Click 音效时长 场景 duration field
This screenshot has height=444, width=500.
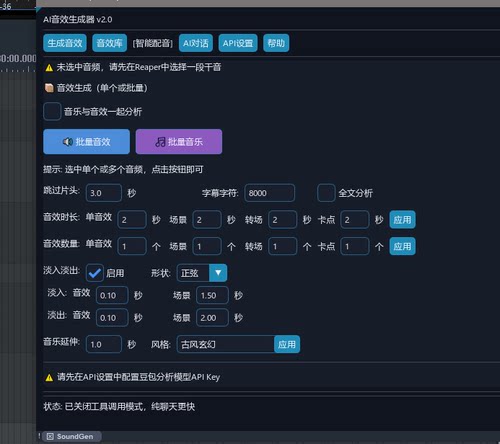tap(207, 219)
